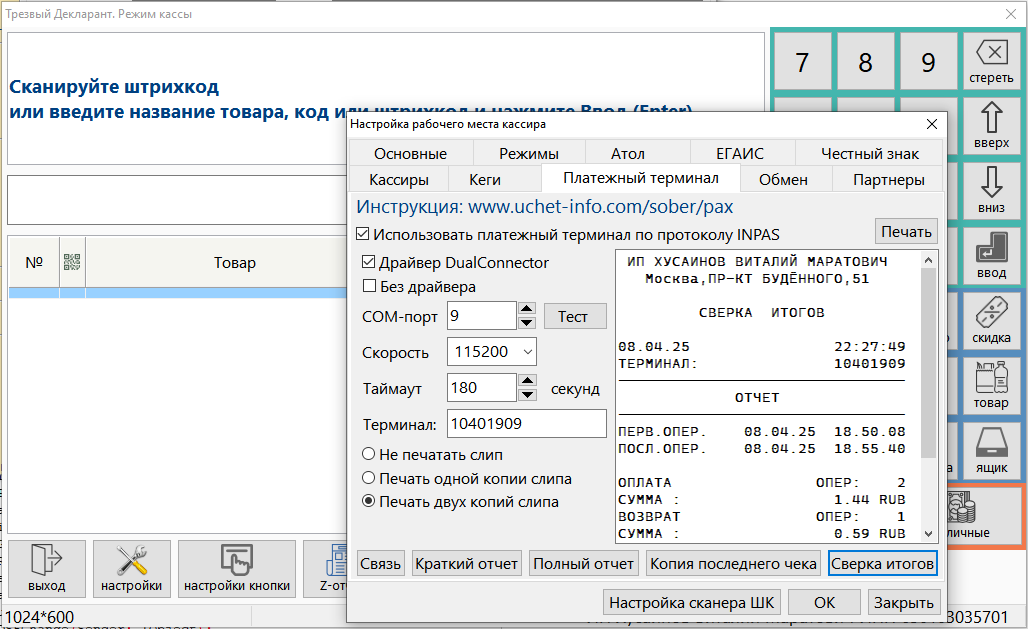Toggle the INPAS payment terminal checkbox
The height and width of the screenshot is (629, 1028).
coord(364,234)
